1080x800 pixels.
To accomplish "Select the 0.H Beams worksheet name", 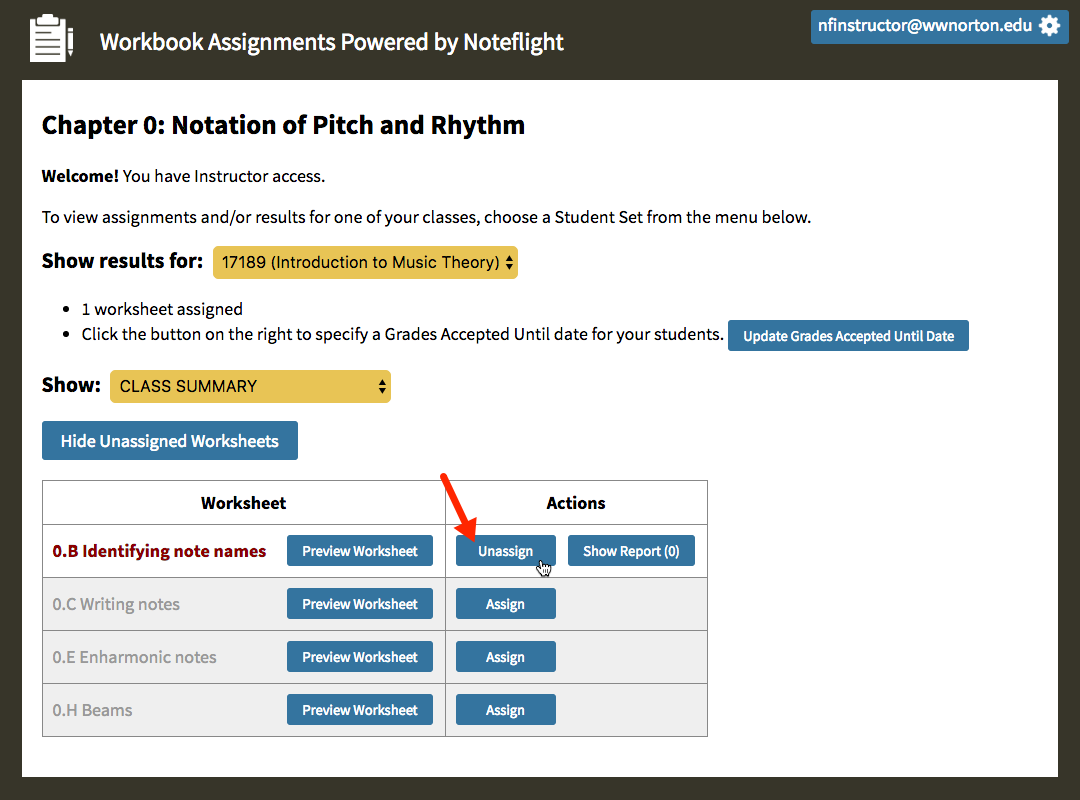I will click(93, 710).
